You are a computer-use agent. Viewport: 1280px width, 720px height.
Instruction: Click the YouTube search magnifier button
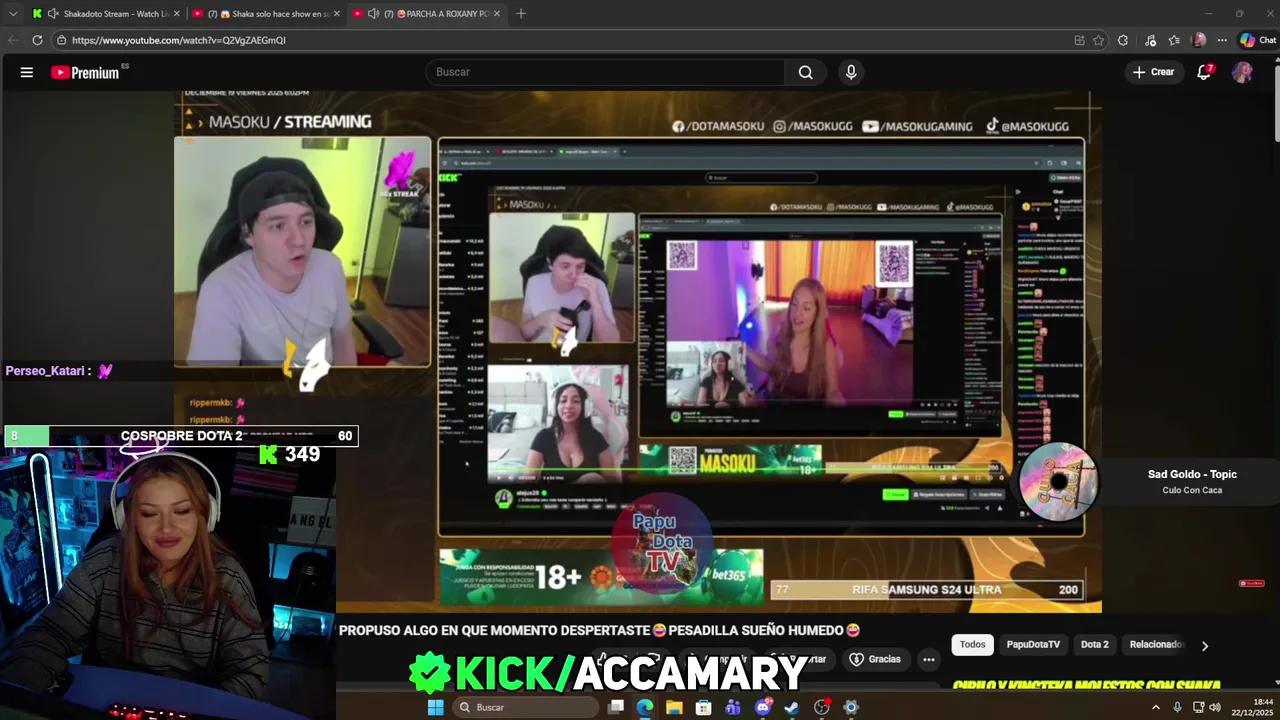point(805,72)
